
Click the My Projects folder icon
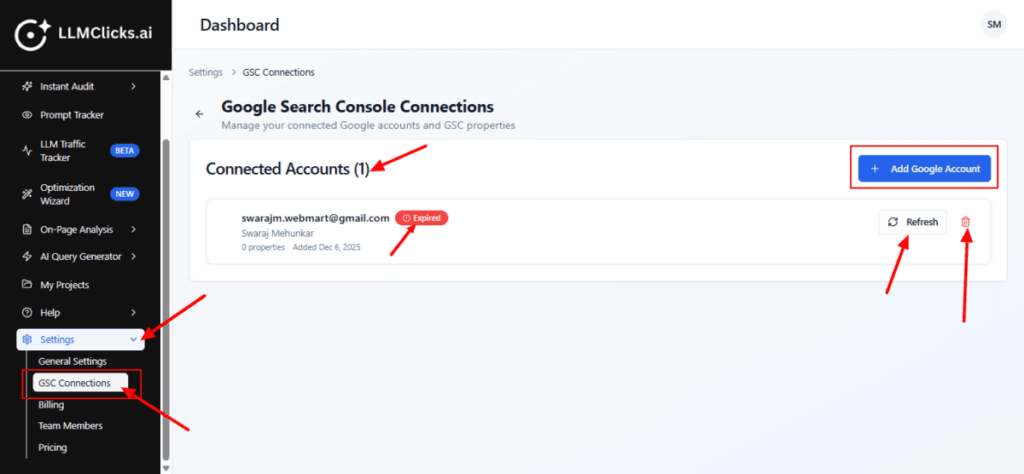pos(27,285)
